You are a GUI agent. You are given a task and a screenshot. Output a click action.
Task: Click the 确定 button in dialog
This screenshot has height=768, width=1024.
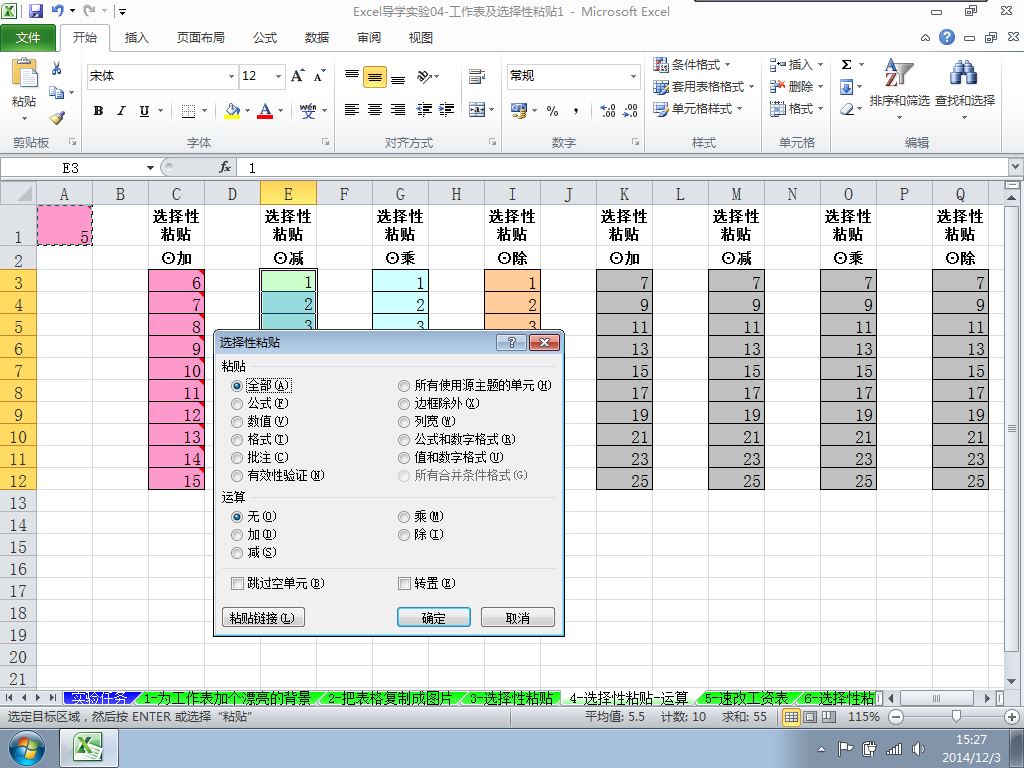coord(434,618)
